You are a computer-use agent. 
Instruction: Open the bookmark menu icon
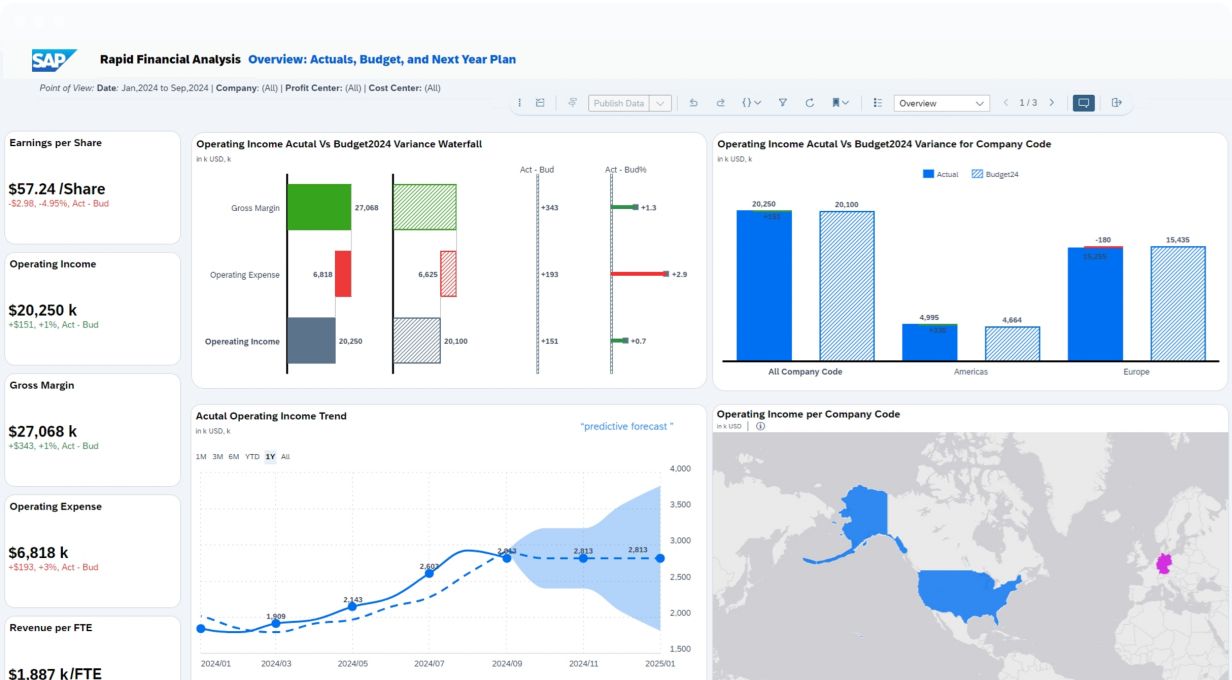click(x=840, y=103)
